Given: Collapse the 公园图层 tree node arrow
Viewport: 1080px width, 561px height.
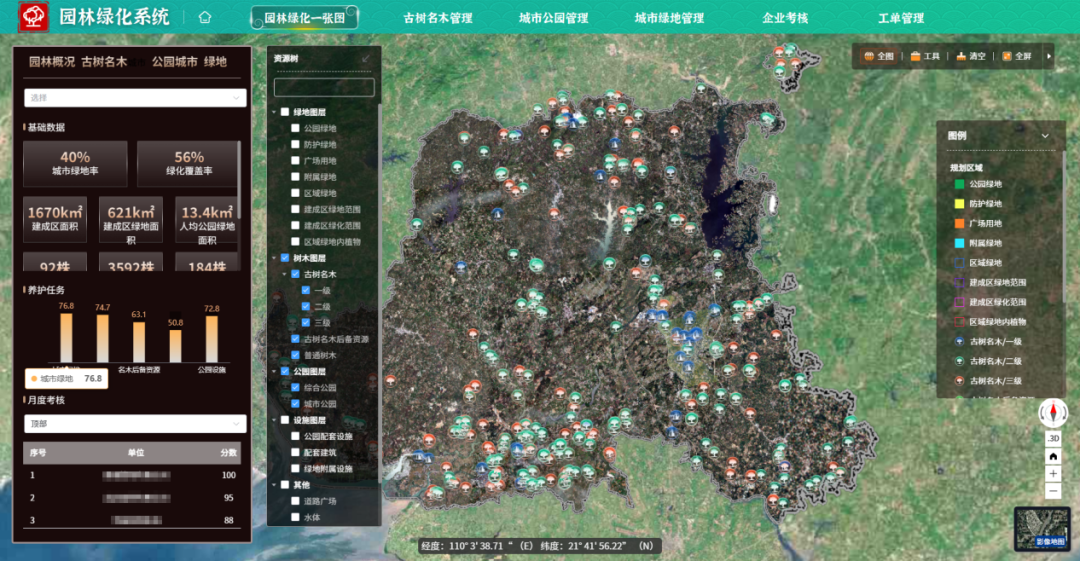Looking at the screenshot, I should click(x=274, y=371).
